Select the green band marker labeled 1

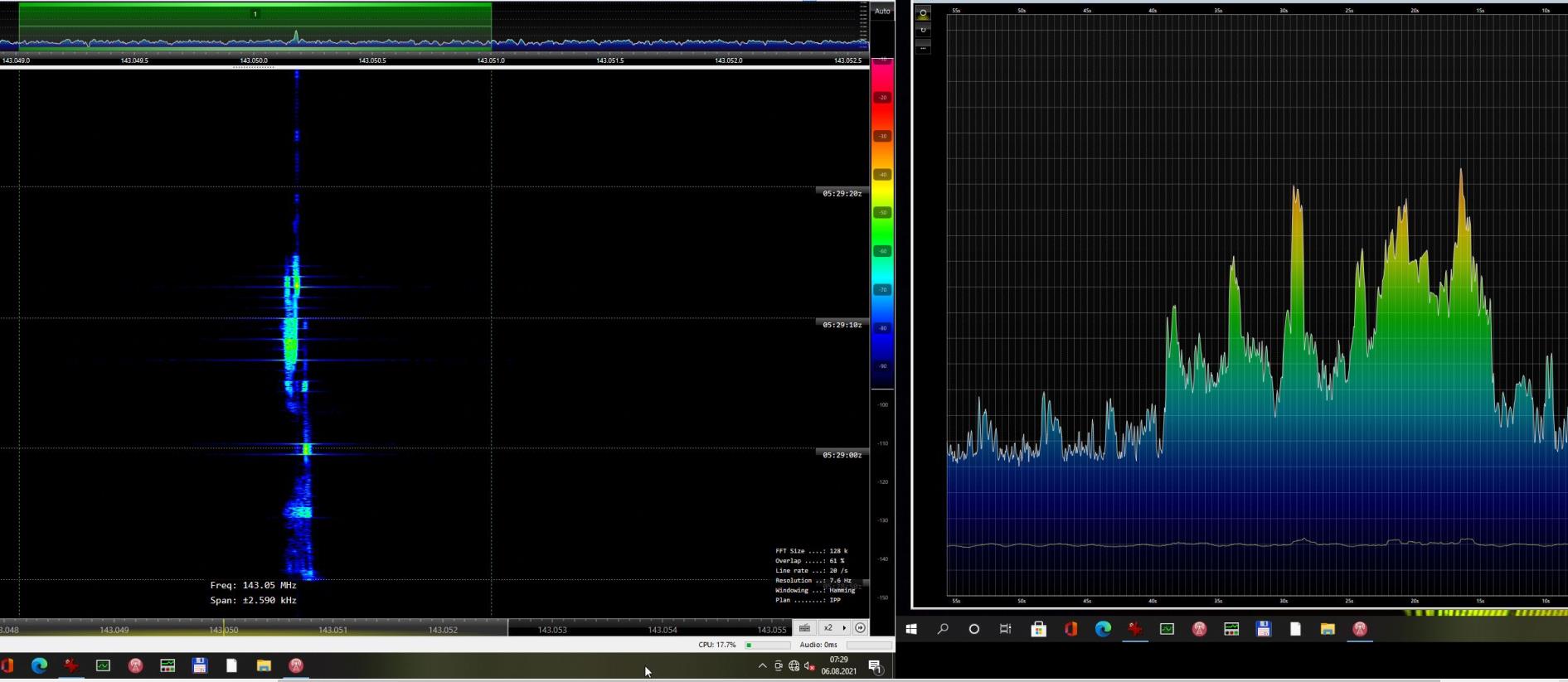255,14
